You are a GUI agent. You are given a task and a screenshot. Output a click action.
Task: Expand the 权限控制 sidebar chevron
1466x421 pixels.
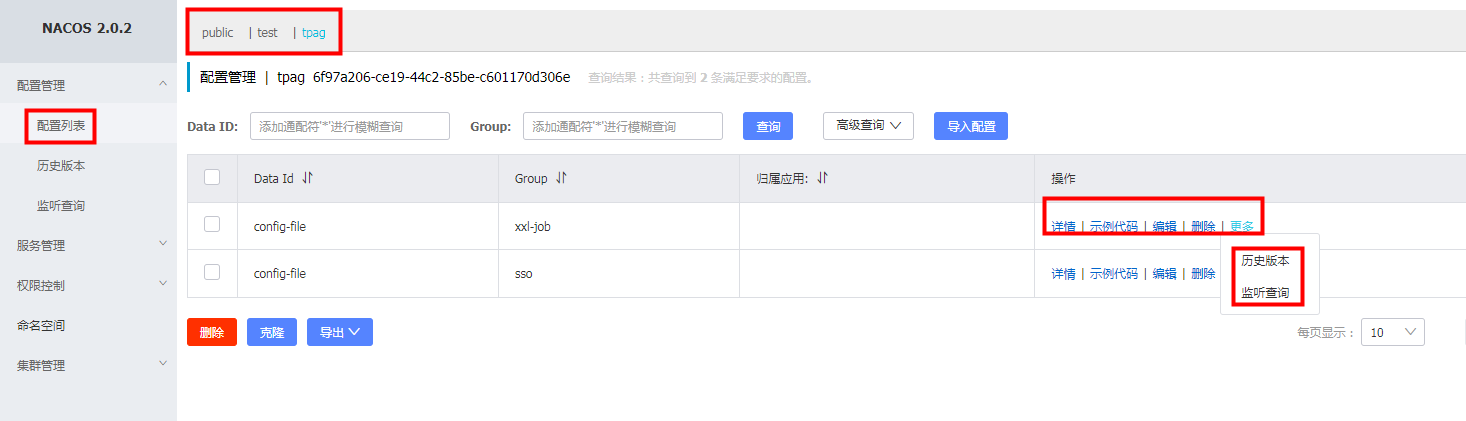click(163, 283)
